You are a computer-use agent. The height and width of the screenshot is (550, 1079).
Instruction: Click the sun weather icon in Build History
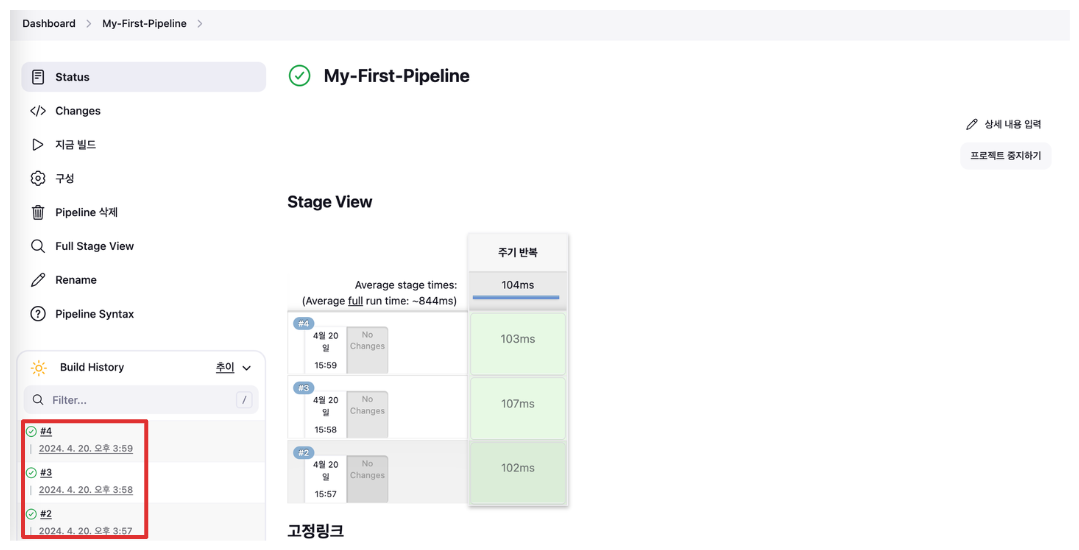click(x=39, y=368)
